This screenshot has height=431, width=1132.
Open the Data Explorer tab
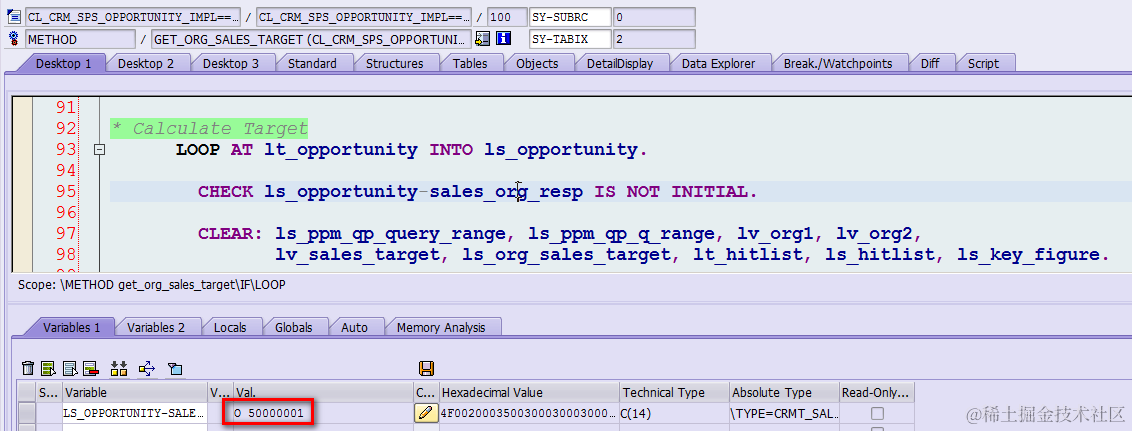(718, 64)
